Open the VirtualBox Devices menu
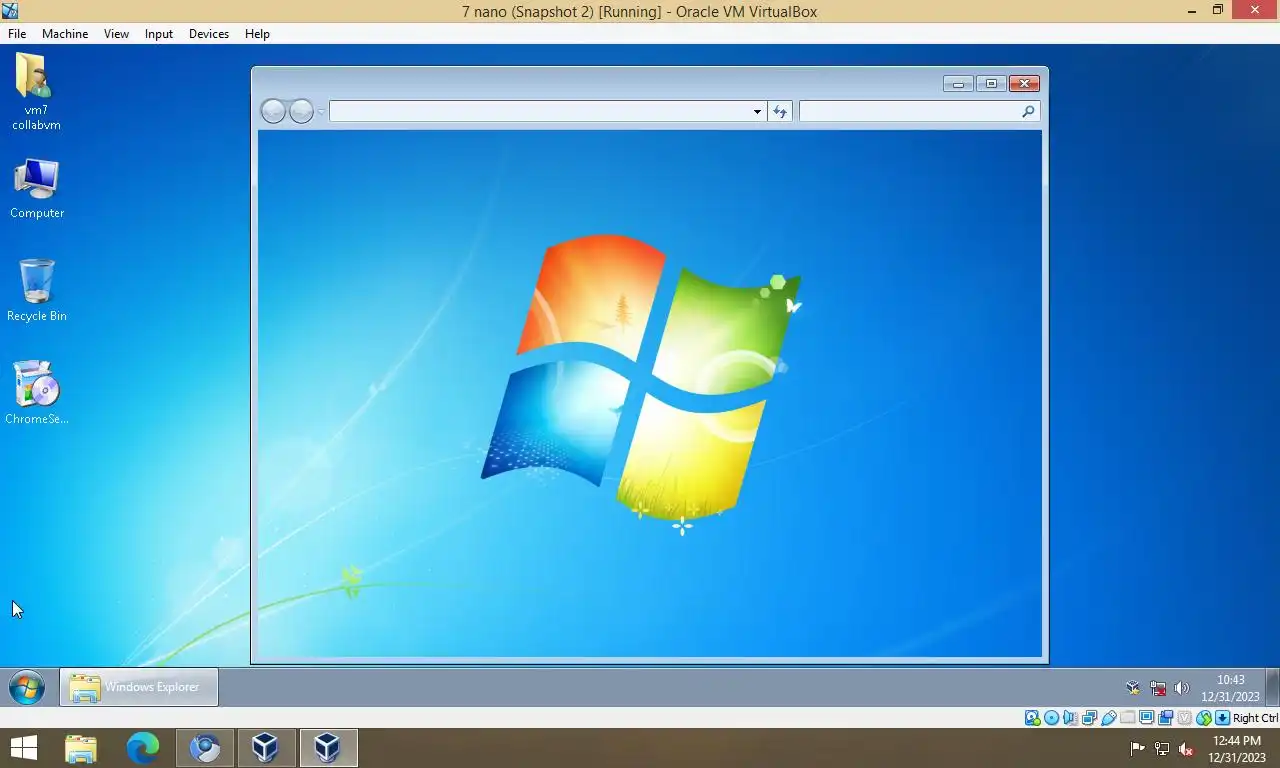 pyautogui.click(x=208, y=33)
